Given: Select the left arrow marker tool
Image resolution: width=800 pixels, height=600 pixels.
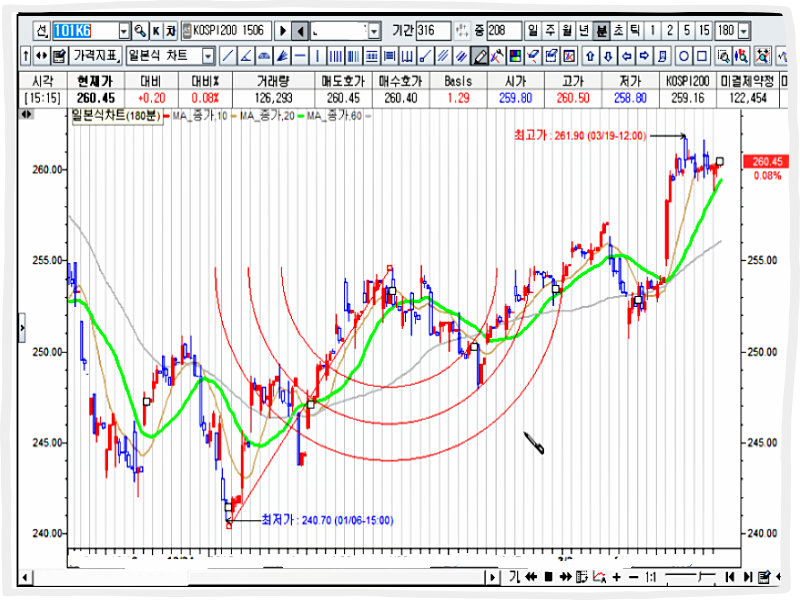Looking at the screenshot, I should [627, 56].
